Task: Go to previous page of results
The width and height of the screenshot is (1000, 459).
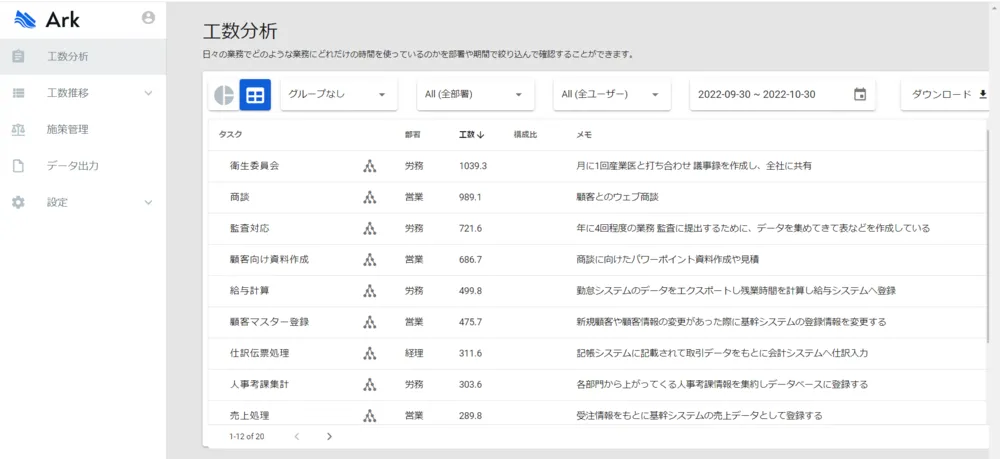Action: tap(297, 437)
